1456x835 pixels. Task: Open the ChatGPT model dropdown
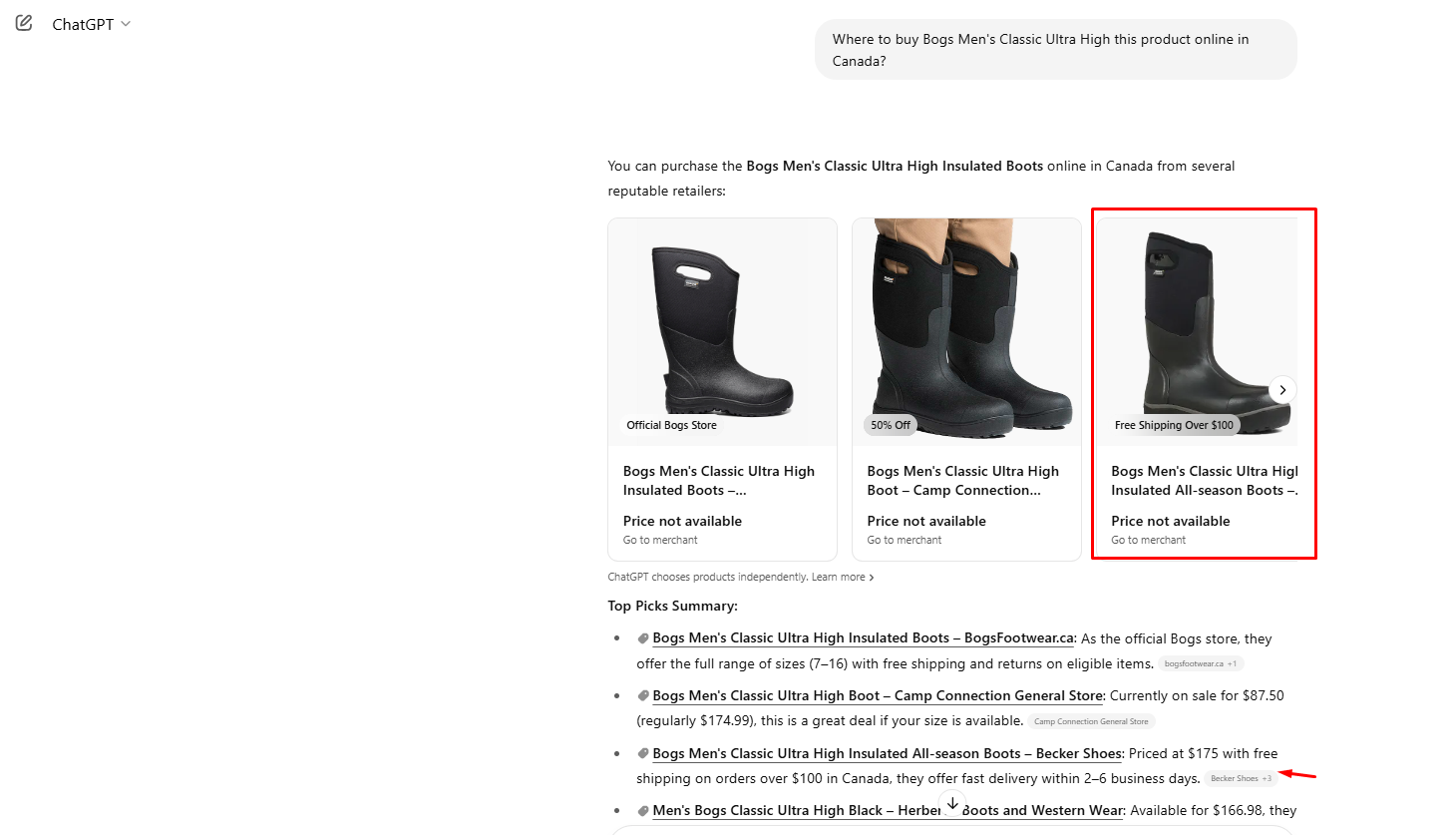(91, 24)
